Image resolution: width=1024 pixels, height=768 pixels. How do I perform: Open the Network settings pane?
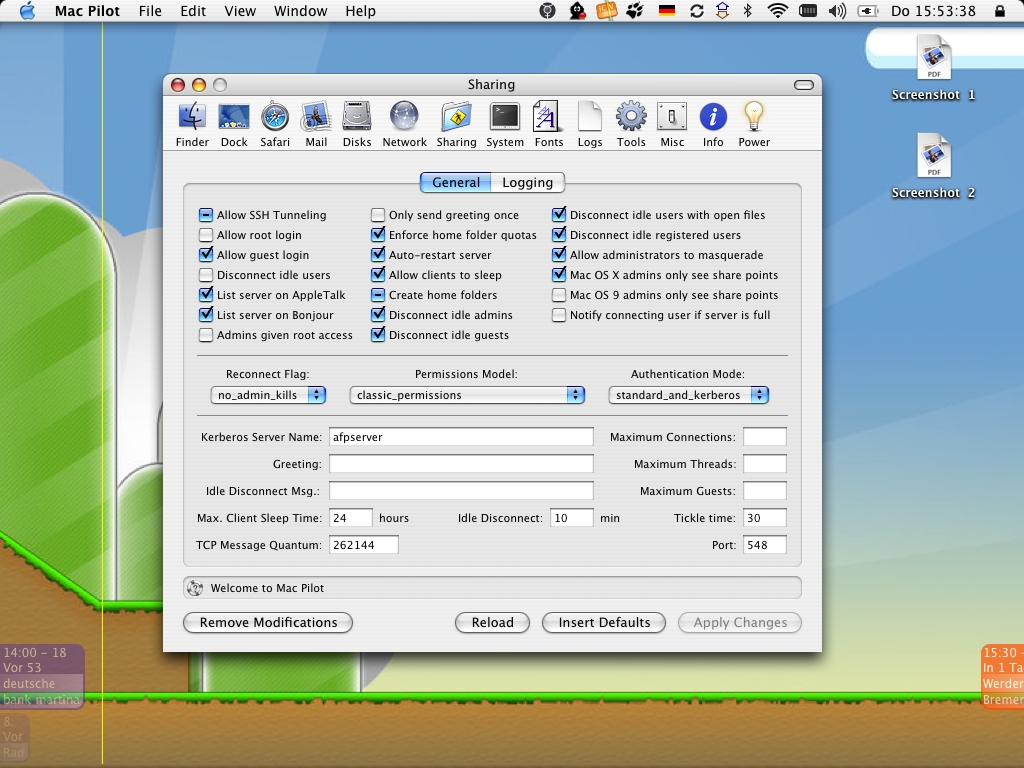[404, 125]
